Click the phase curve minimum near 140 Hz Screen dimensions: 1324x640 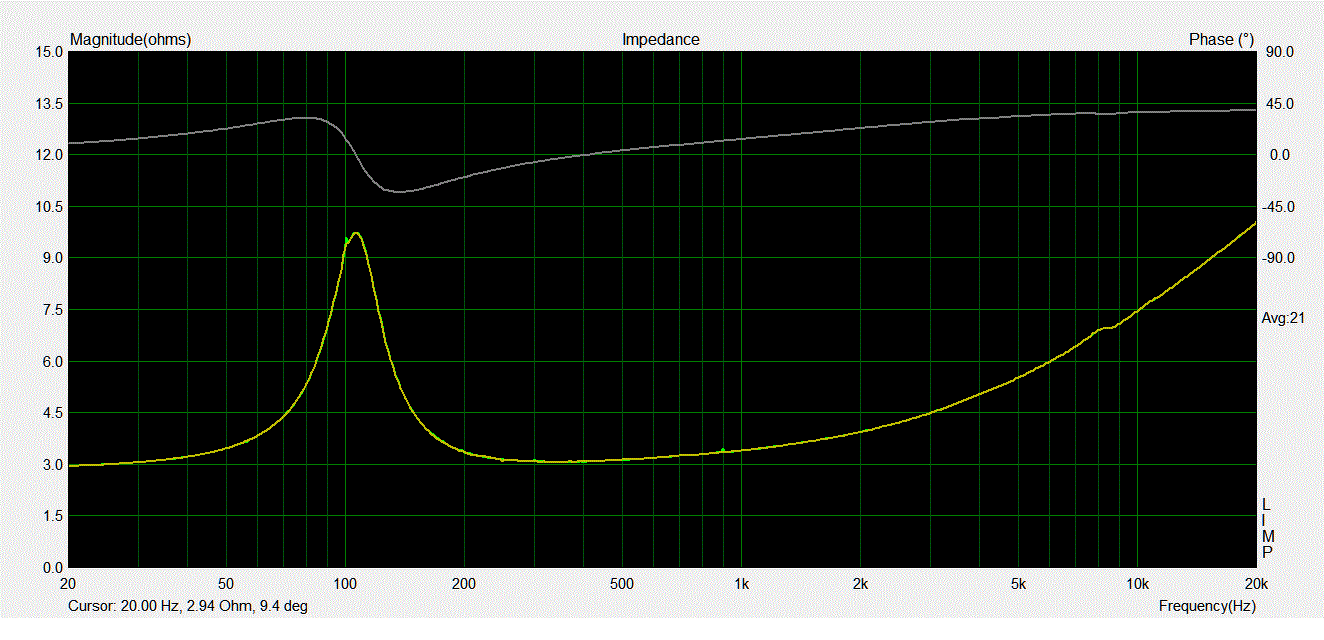pyautogui.click(x=400, y=191)
